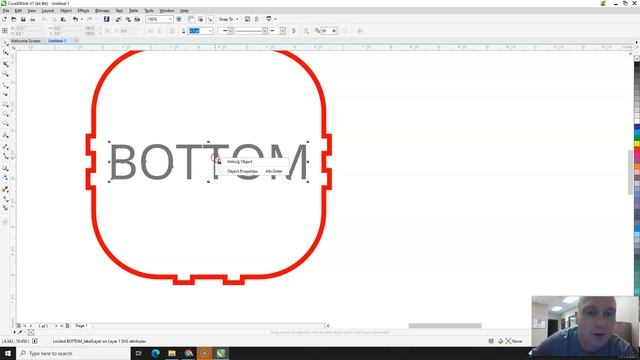Choose the Straight-line Connector tool
The height and width of the screenshot is (360, 640).
(5, 156)
